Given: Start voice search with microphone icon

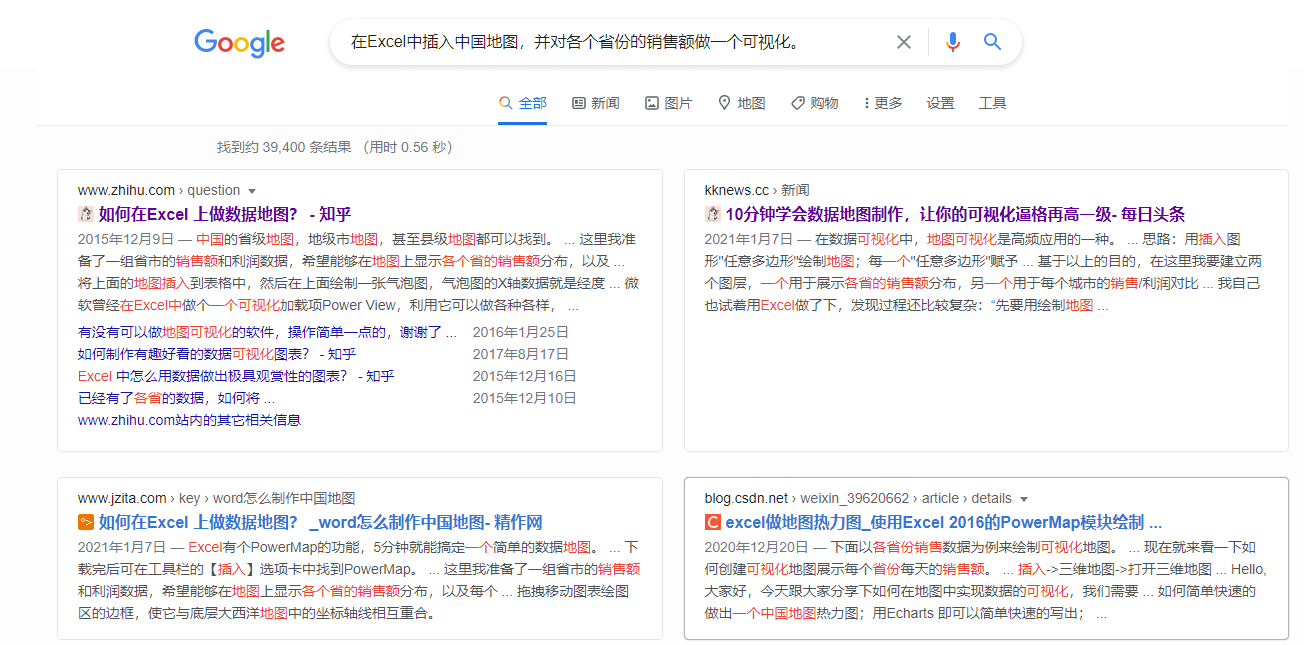Looking at the screenshot, I should pos(952,42).
